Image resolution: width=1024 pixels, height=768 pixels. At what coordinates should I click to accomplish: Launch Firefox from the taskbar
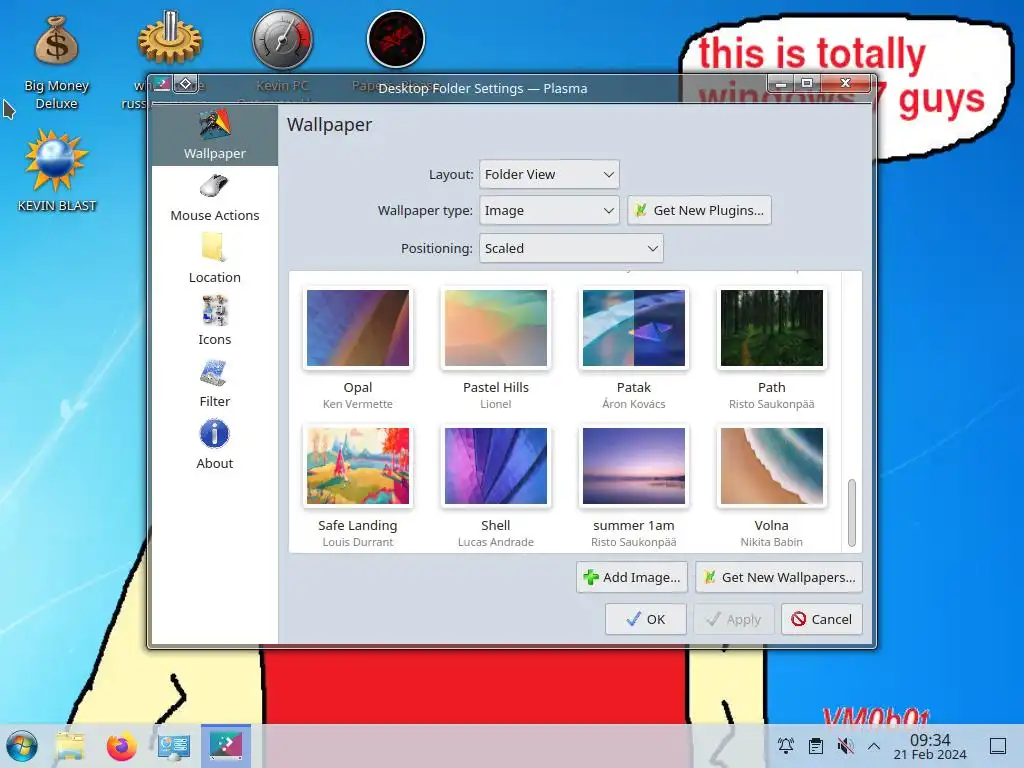click(x=121, y=746)
